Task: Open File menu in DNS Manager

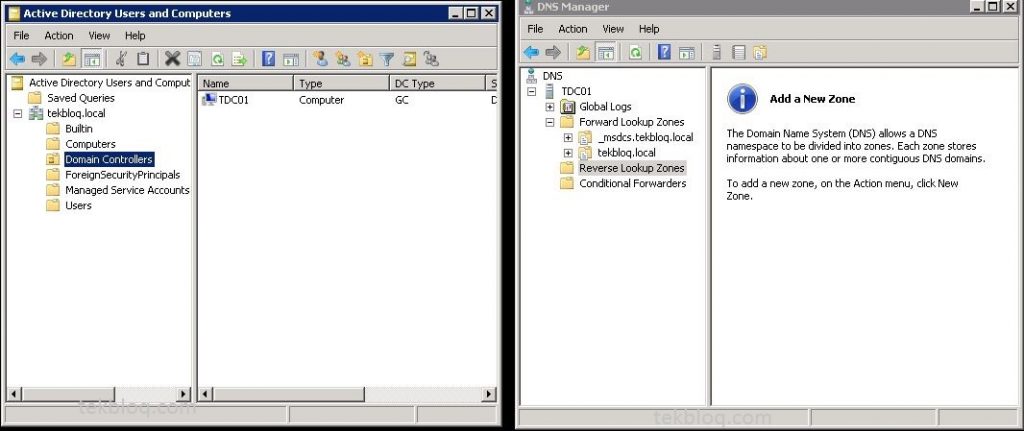Action: [535, 29]
